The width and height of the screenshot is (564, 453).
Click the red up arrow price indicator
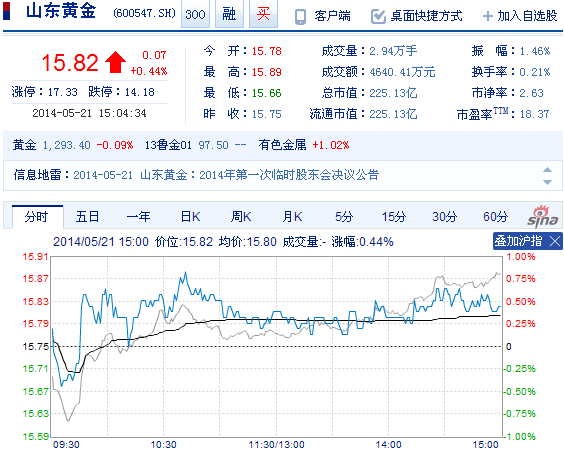[x=115, y=62]
